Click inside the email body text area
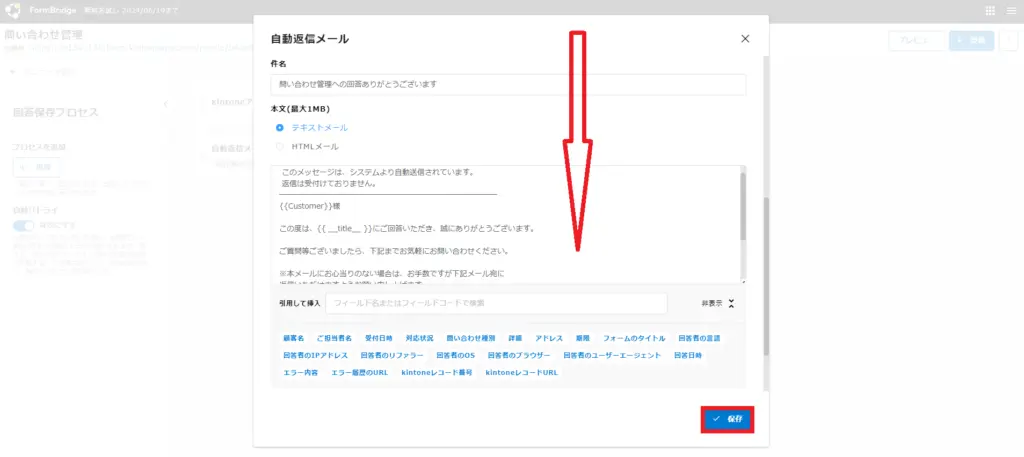This screenshot has width=1024, height=457. 505,225
